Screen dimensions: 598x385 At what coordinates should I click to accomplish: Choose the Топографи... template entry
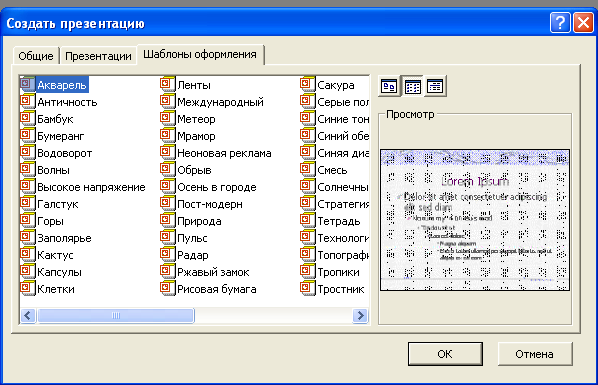pyautogui.click(x=343, y=255)
